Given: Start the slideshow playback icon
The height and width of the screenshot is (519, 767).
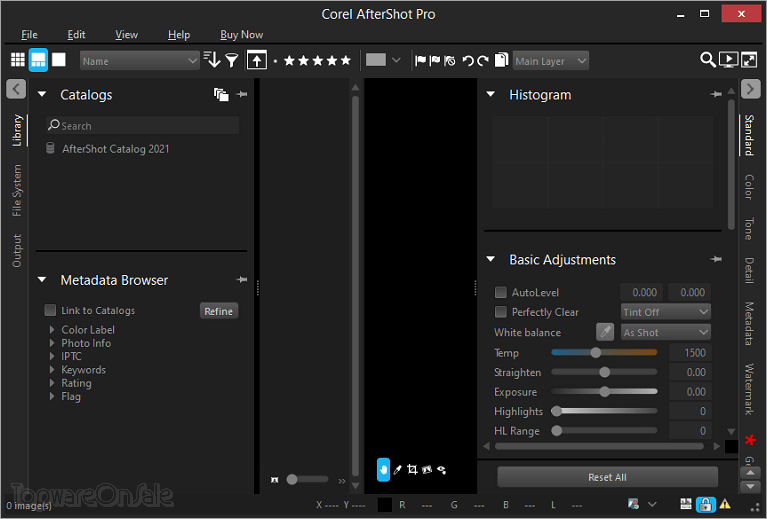Looking at the screenshot, I should click(x=728, y=60).
